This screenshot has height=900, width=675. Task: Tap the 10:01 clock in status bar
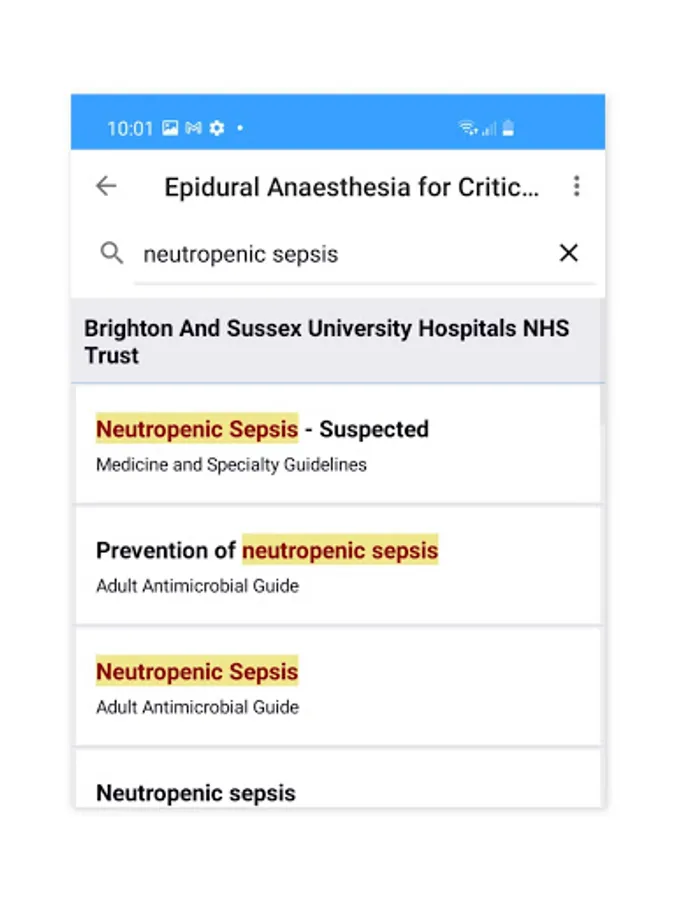tap(130, 128)
